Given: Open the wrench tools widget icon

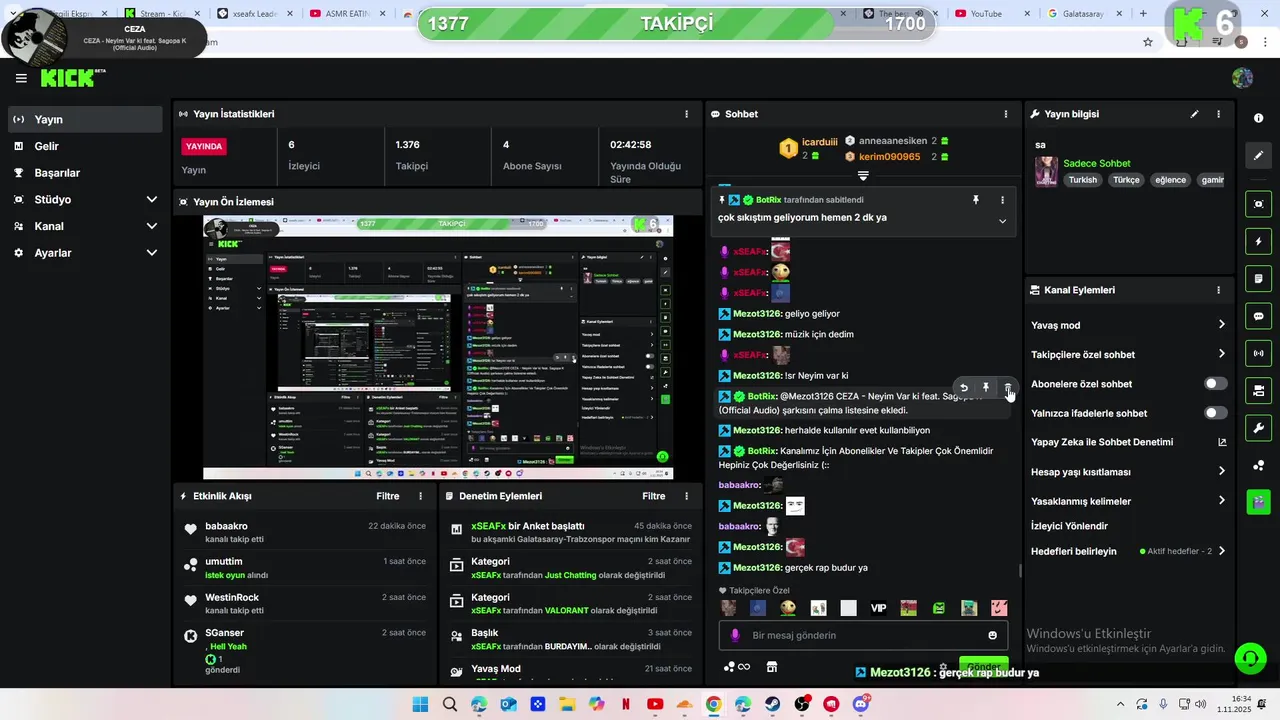Looking at the screenshot, I should tap(1258, 428).
